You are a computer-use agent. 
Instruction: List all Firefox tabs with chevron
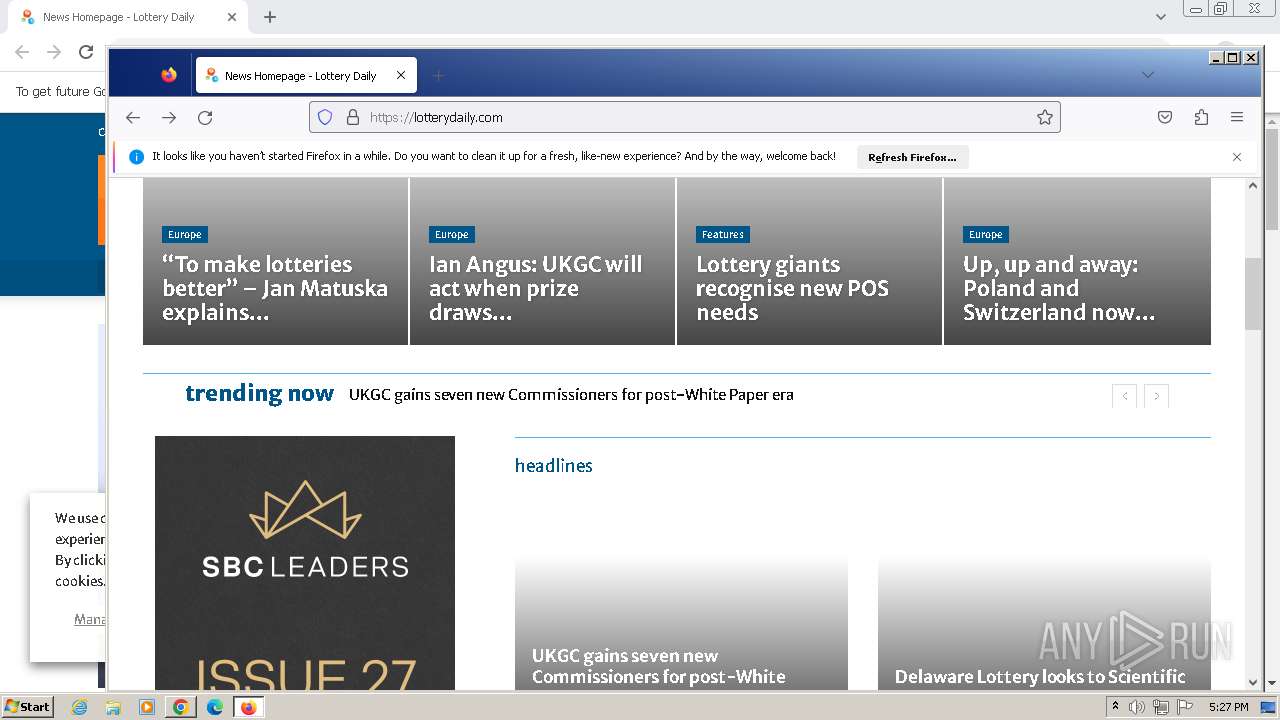pos(1148,75)
